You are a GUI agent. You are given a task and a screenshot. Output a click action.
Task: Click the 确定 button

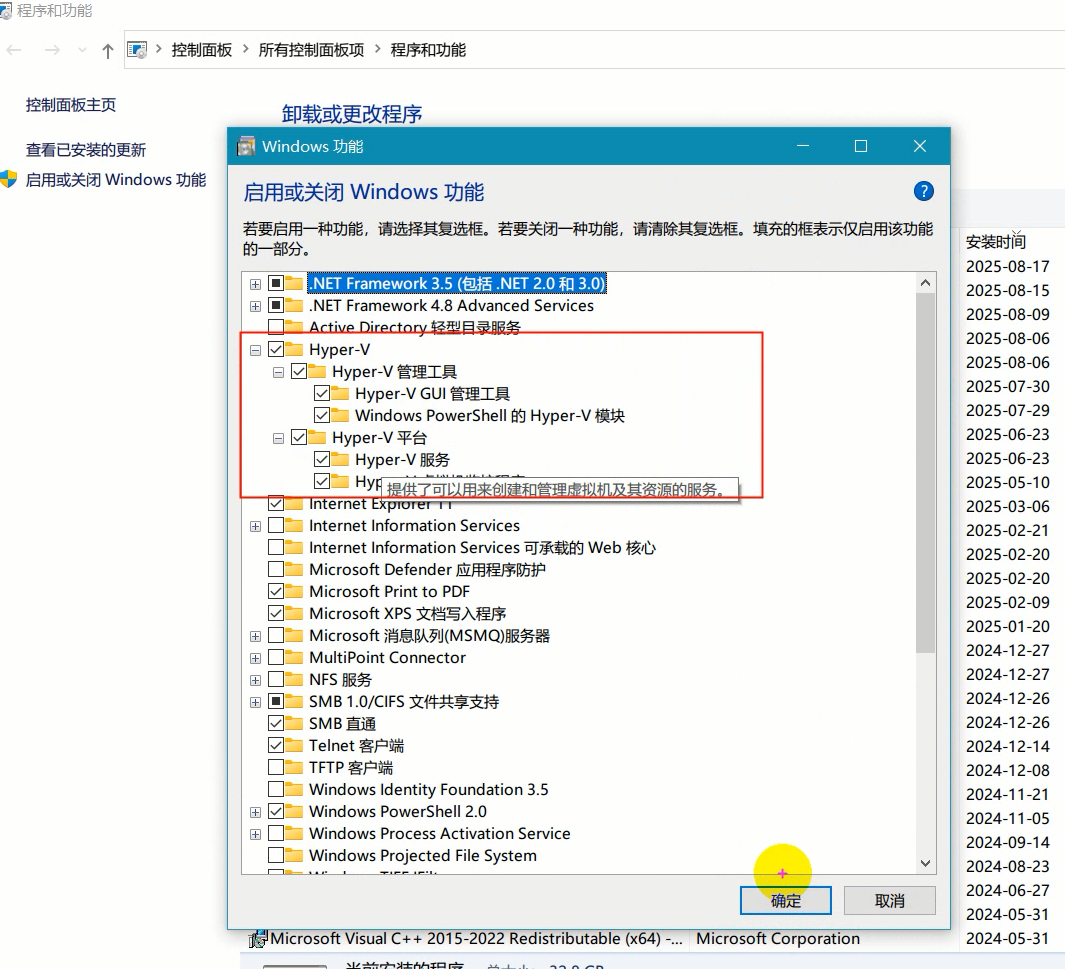pos(786,900)
